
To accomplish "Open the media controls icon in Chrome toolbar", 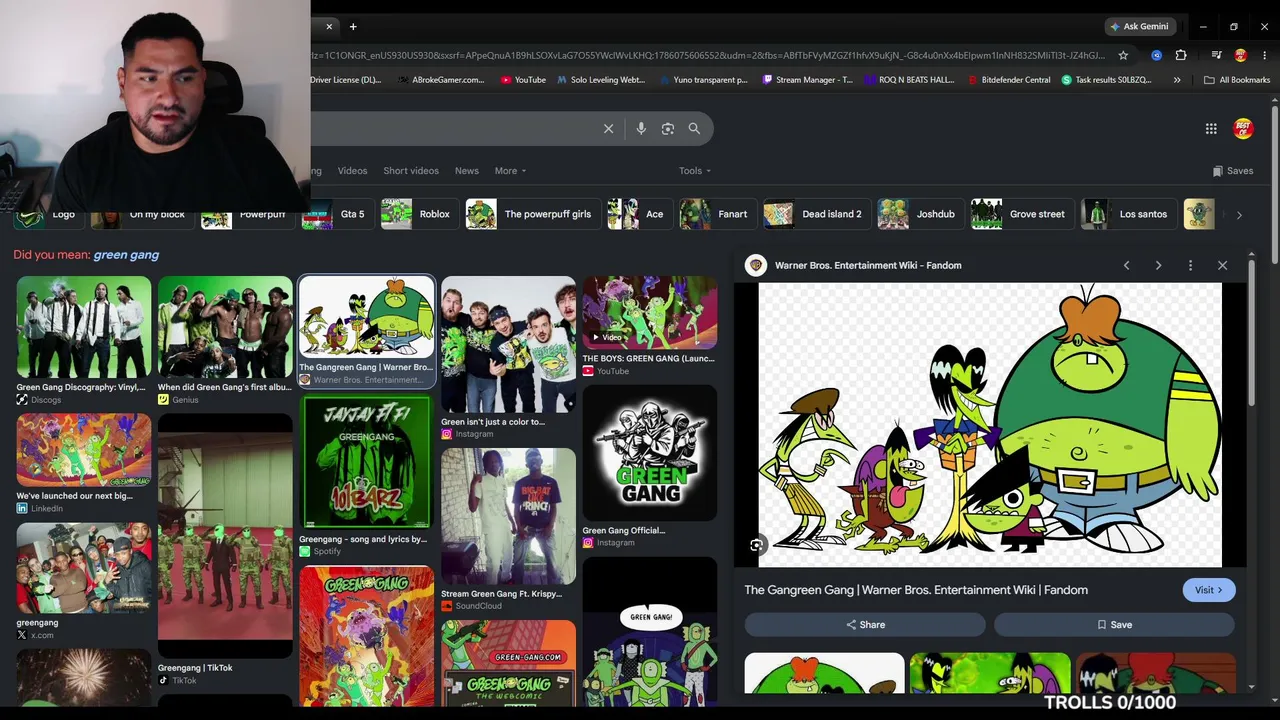I will (1216, 55).
